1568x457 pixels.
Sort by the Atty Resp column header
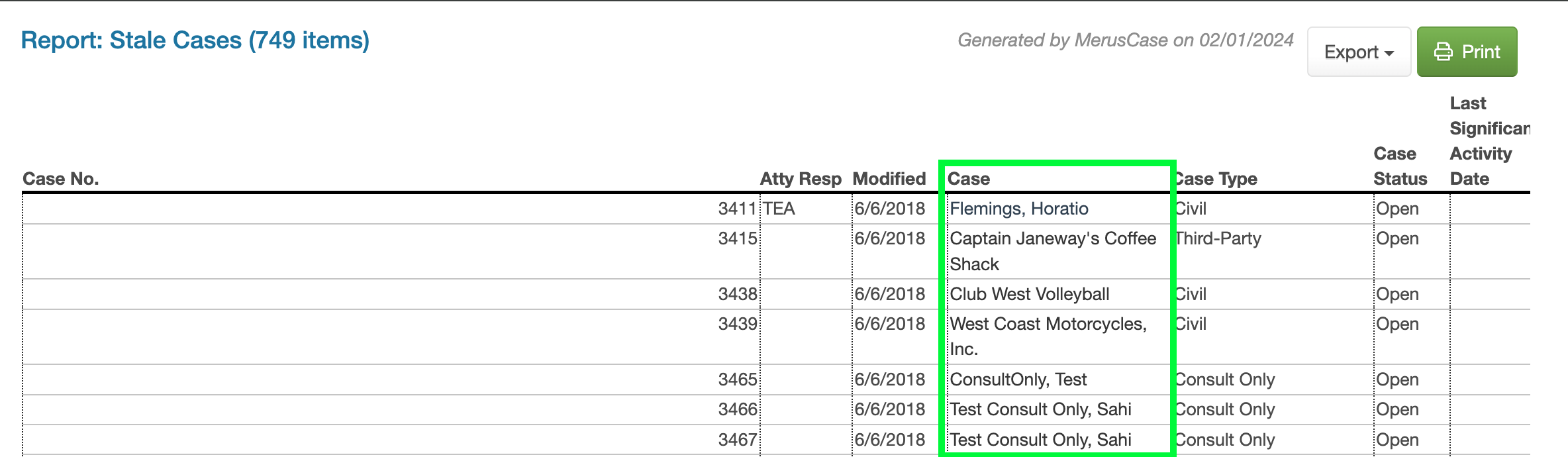coord(801,179)
